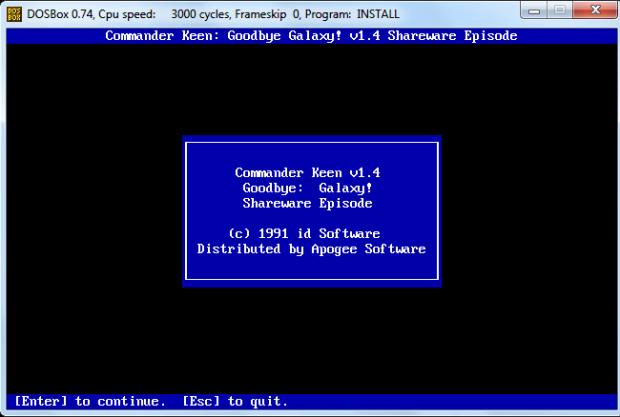This screenshot has width=620, height=417.
Task: Click the "[Enter] to continue." prompt
Action: click(91, 401)
